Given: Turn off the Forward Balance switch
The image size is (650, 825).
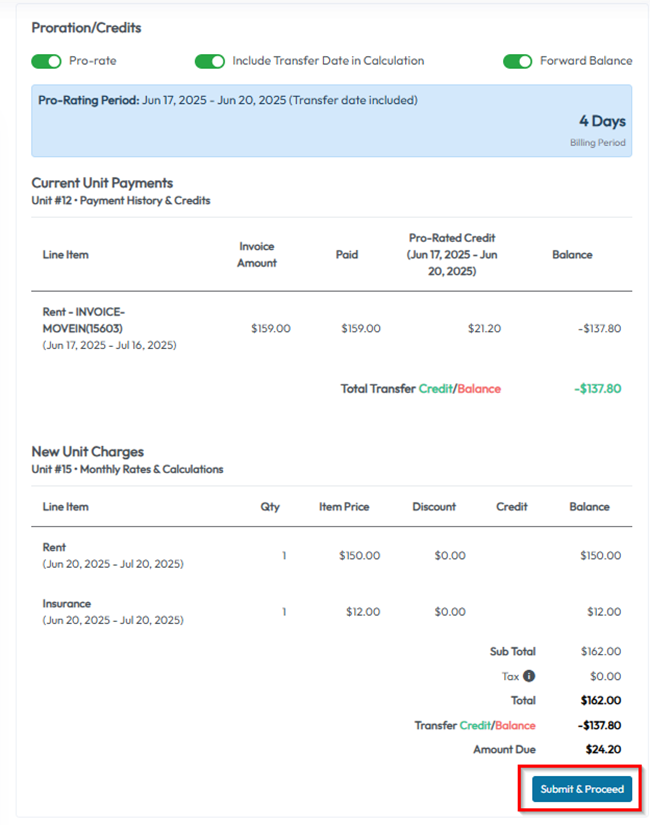Looking at the screenshot, I should click(517, 61).
